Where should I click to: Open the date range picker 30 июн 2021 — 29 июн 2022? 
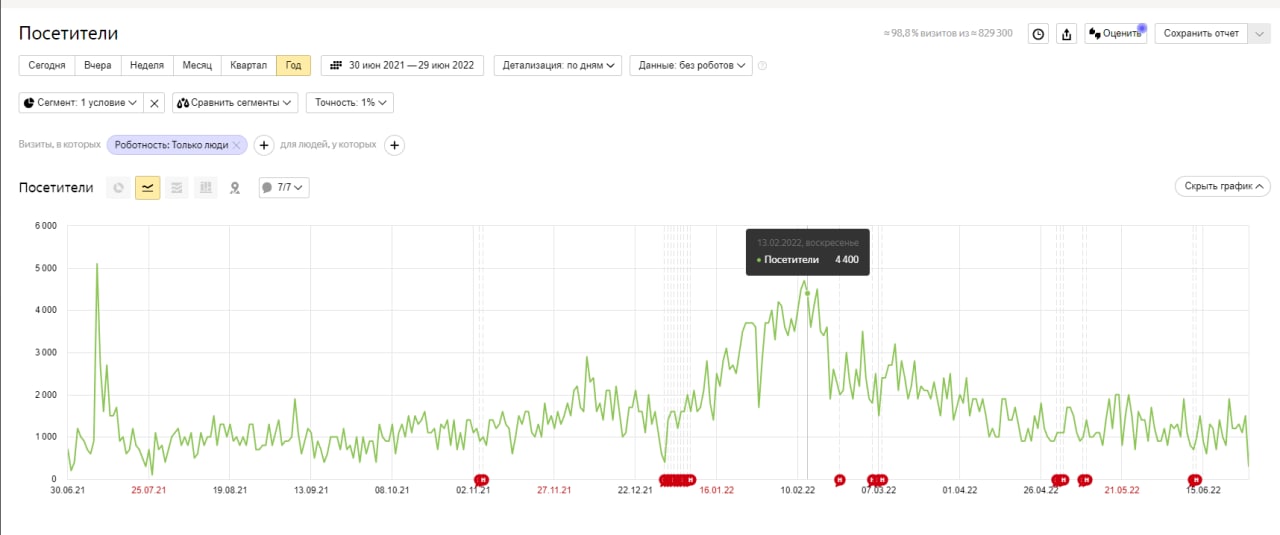click(402, 65)
